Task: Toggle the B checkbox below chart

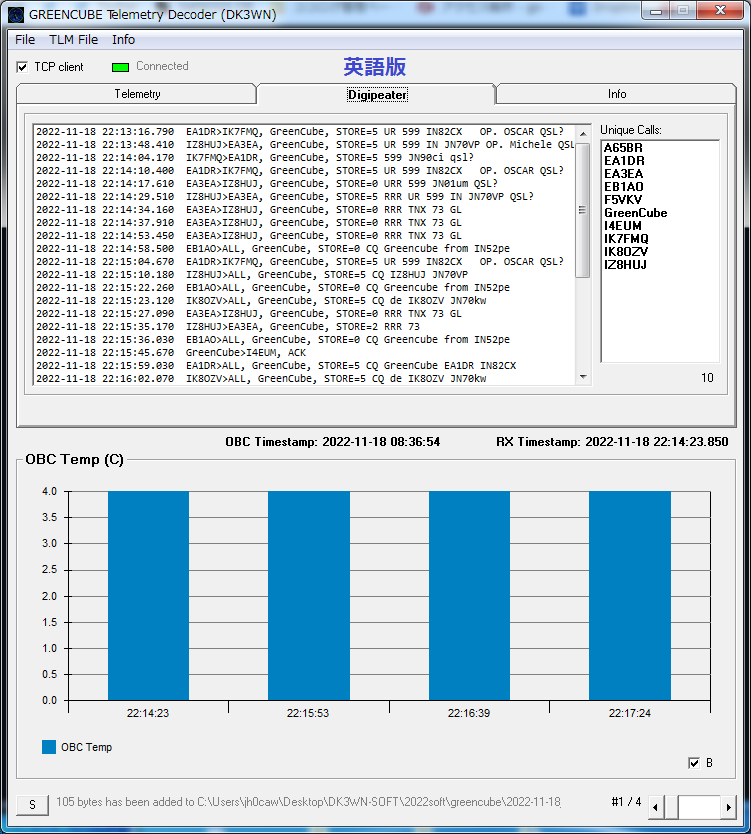Action: (x=694, y=763)
